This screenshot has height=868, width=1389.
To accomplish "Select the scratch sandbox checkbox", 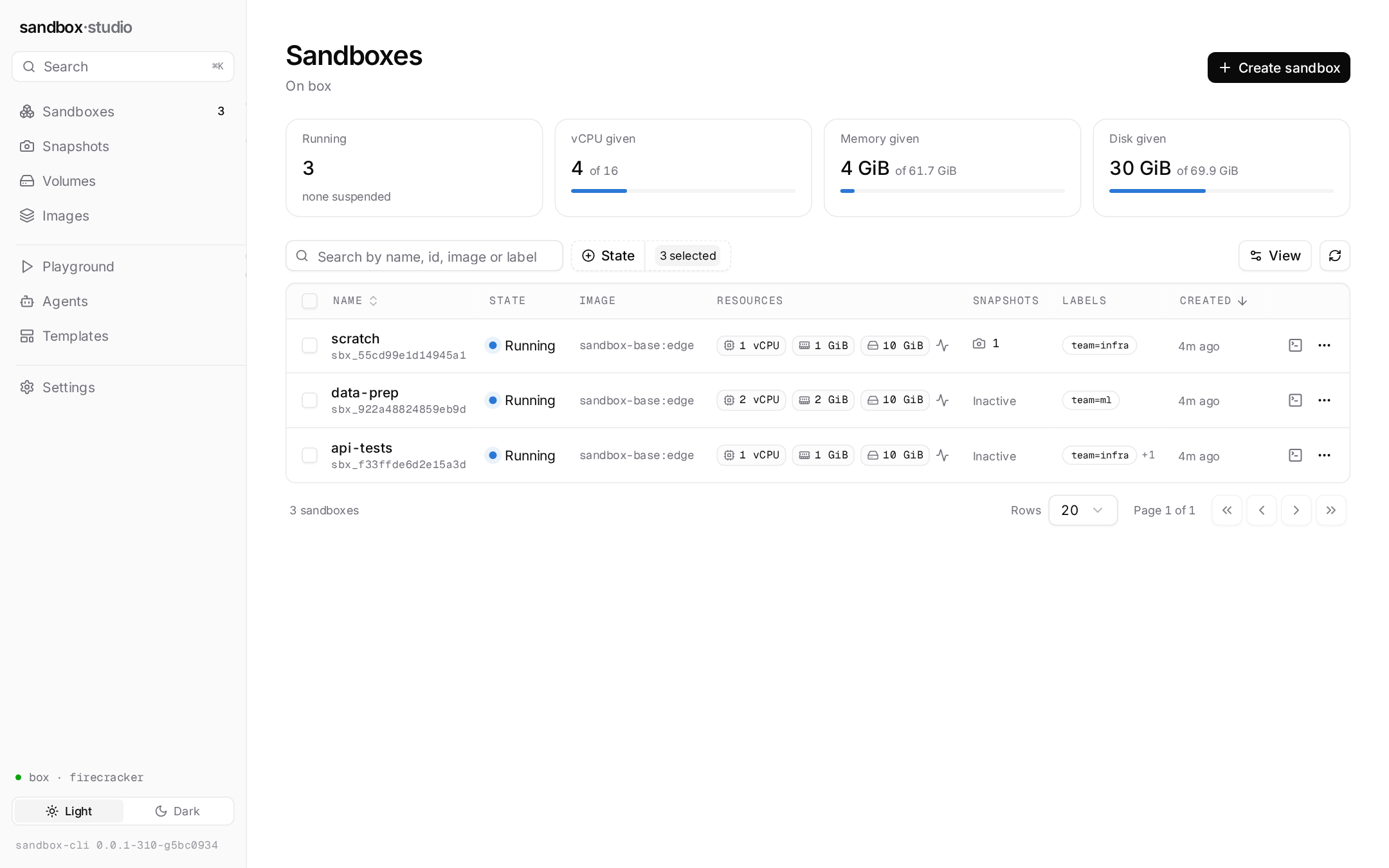I will point(309,345).
